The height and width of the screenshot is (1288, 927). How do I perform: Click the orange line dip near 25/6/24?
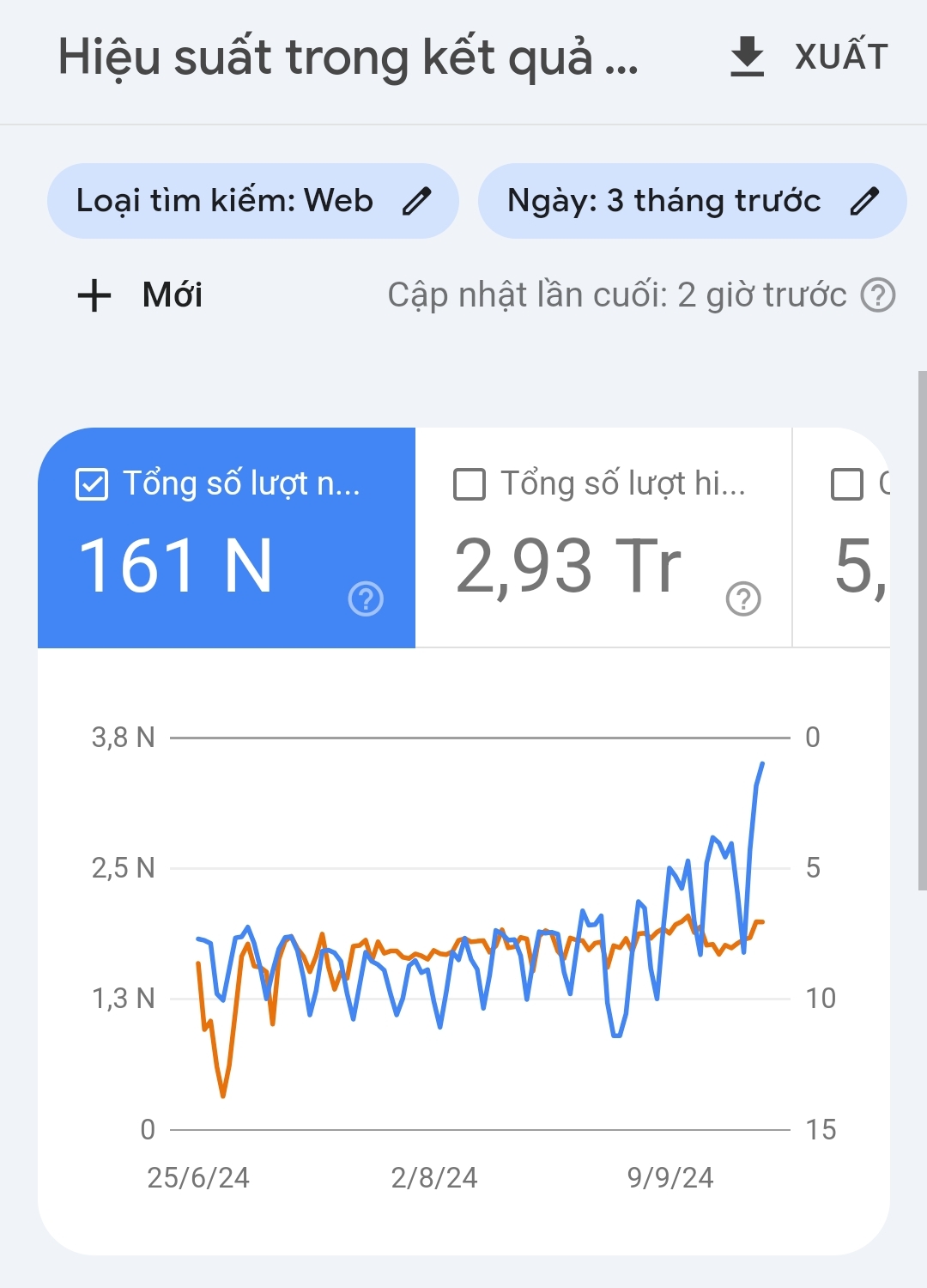coord(223,1096)
